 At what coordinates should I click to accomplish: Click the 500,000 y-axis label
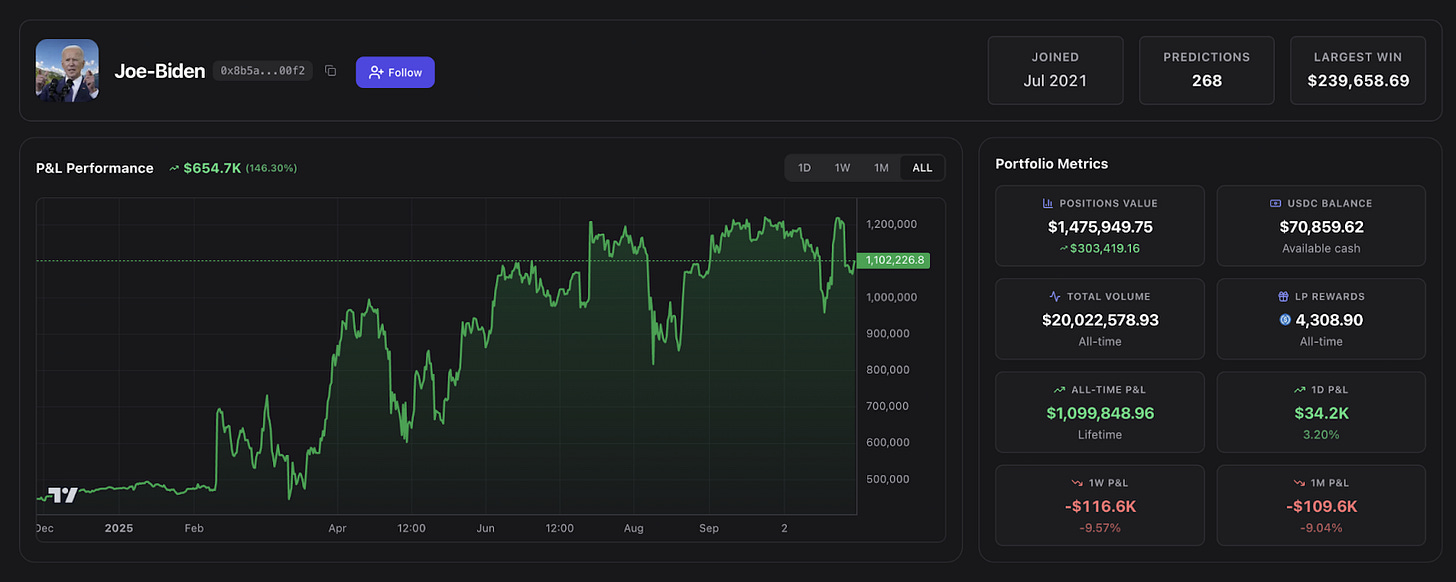click(889, 479)
